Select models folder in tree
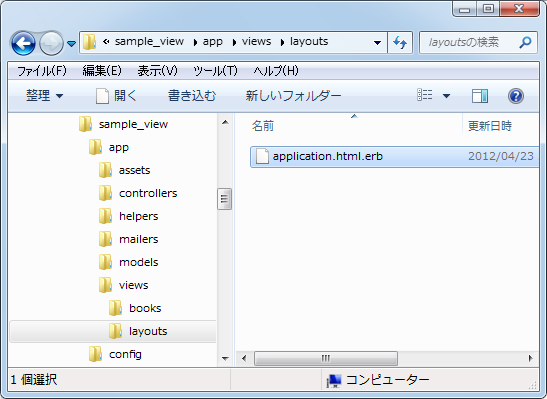The image size is (547, 399). (138, 263)
